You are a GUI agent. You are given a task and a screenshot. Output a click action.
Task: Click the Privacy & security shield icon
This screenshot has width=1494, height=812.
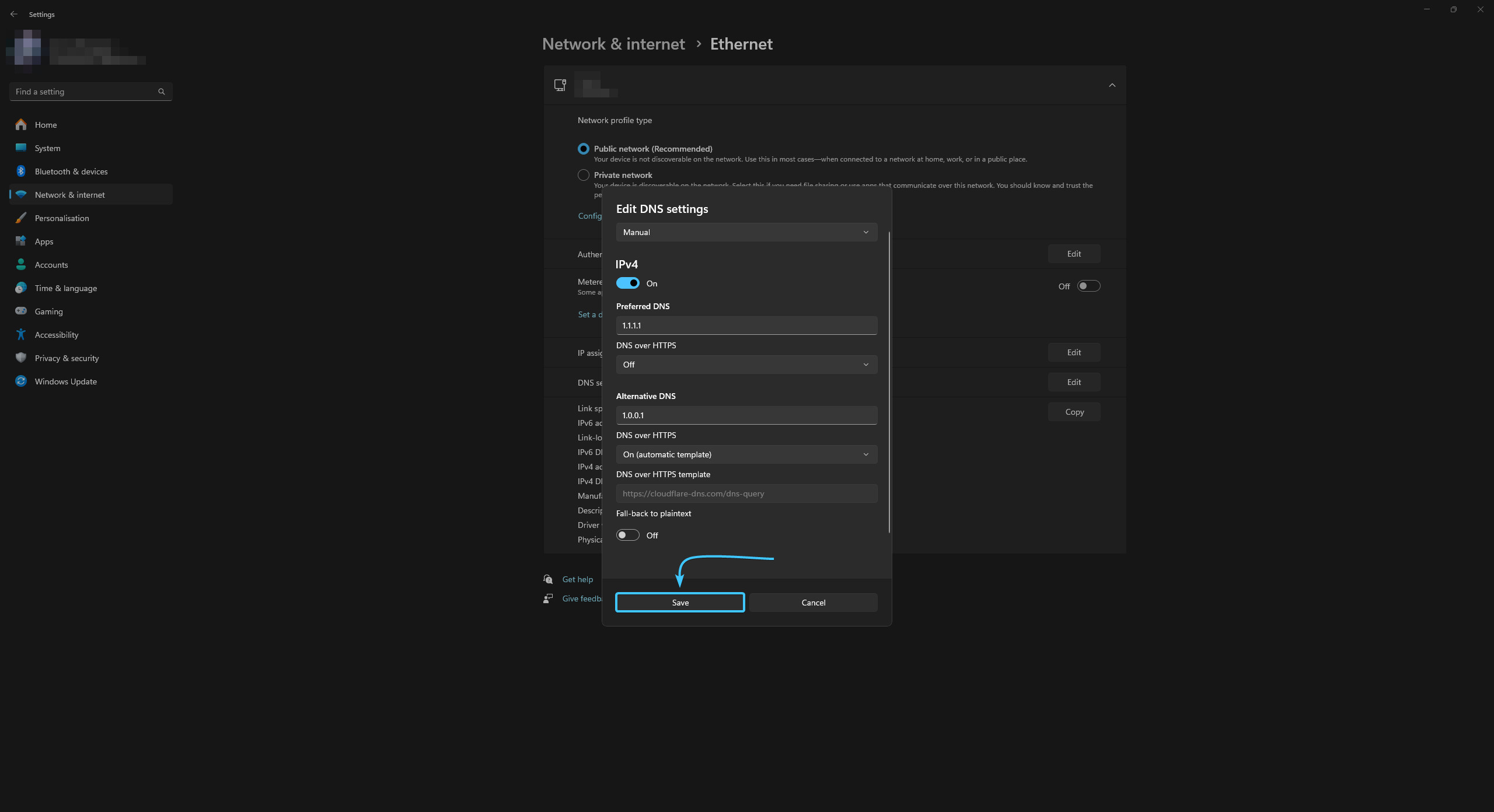pyautogui.click(x=21, y=358)
